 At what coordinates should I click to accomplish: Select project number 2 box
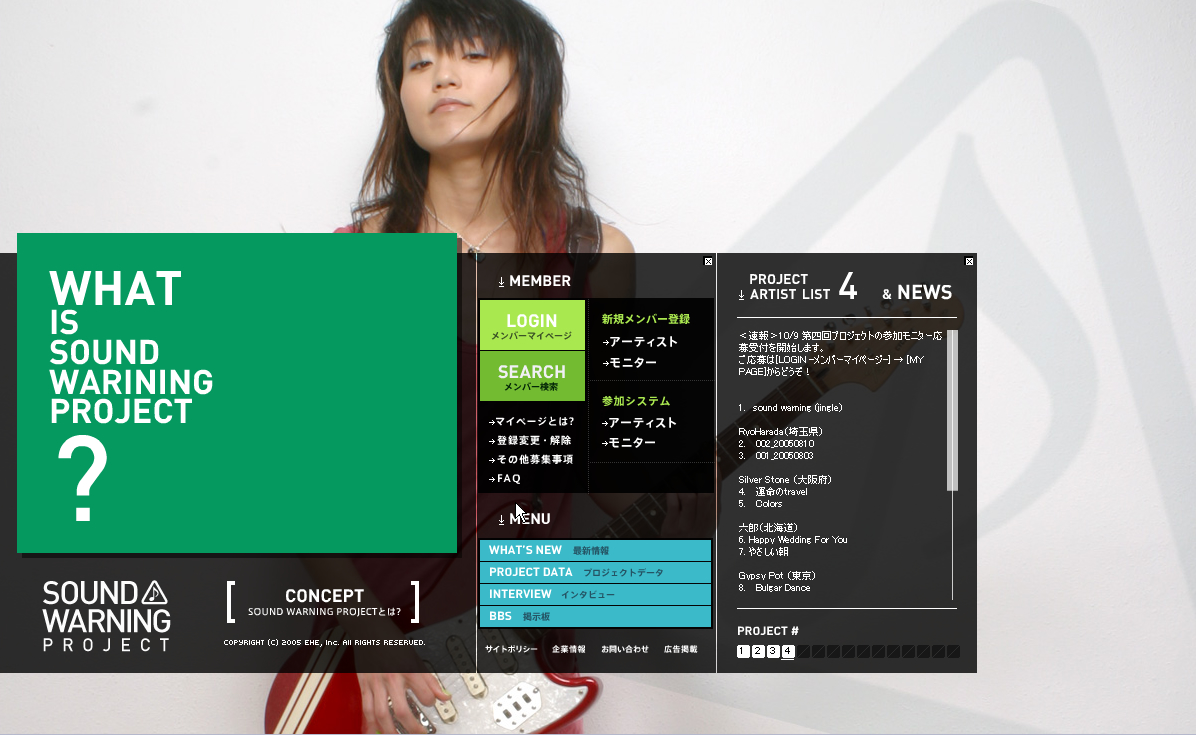pos(758,651)
